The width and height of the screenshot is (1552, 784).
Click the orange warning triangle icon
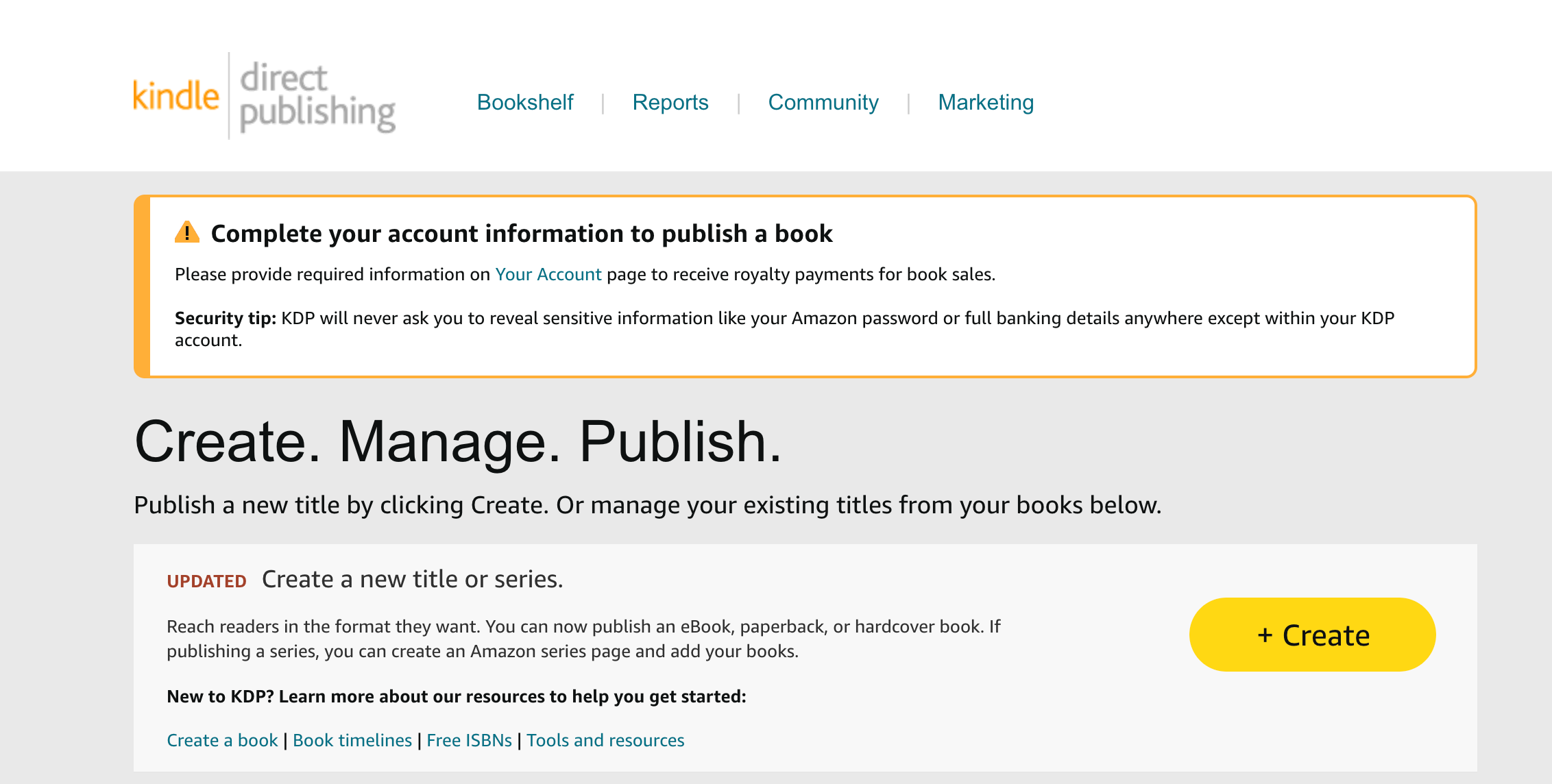pos(186,233)
